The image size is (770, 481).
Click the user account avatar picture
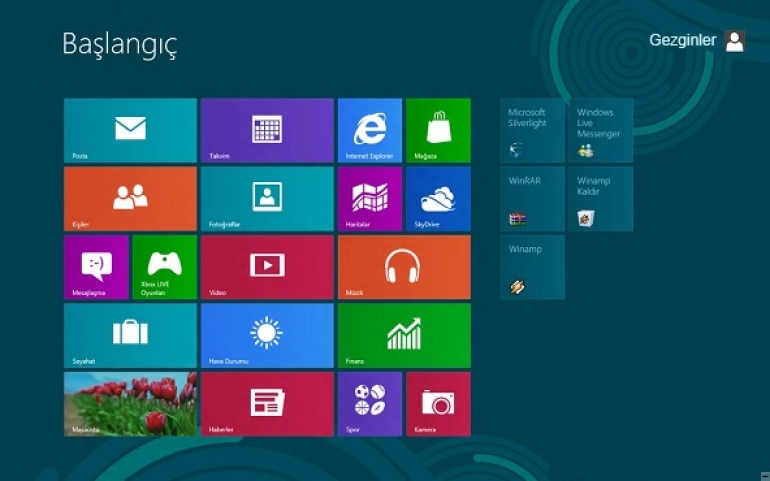[x=735, y=41]
